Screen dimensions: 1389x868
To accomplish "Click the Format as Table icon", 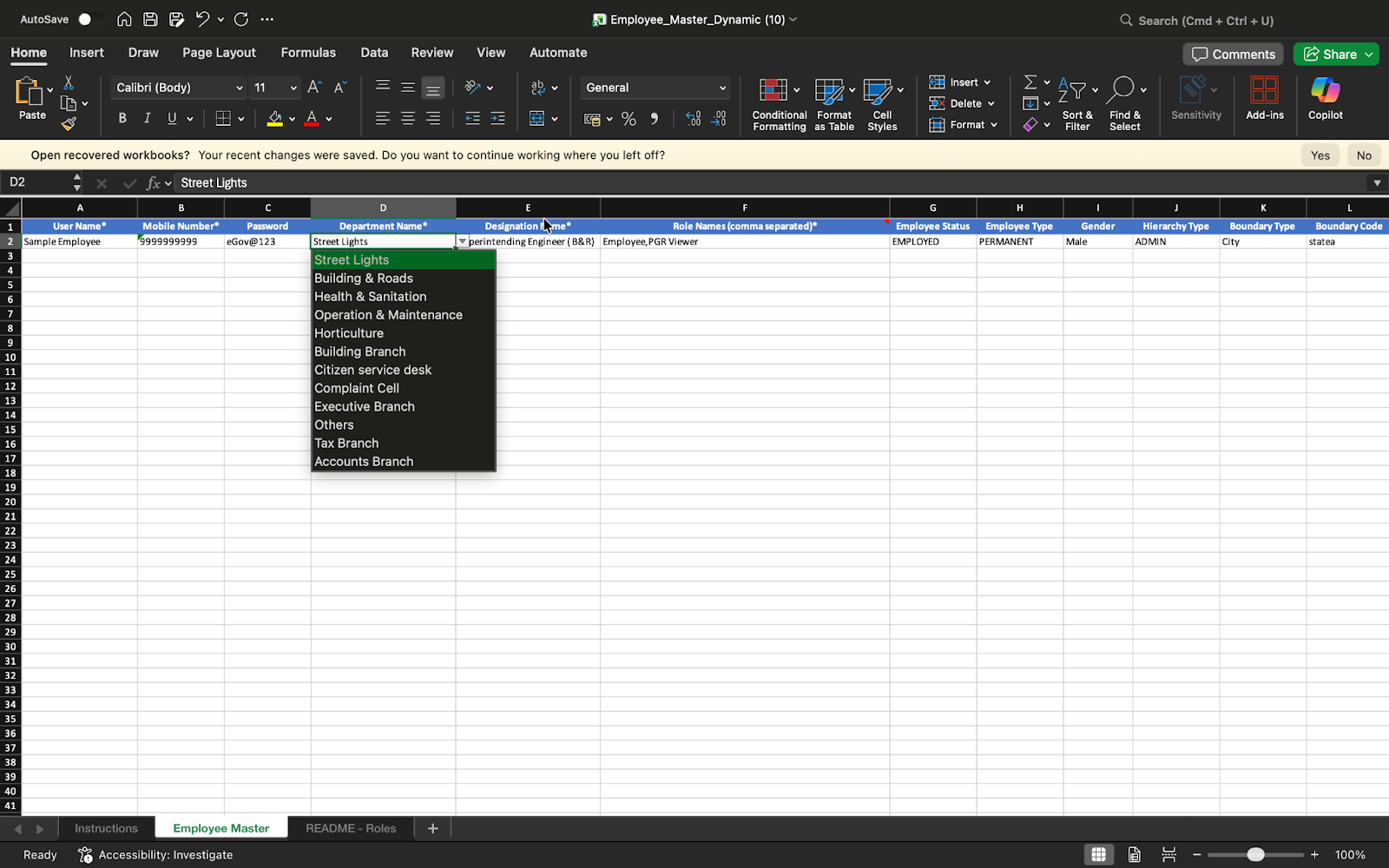I will (x=834, y=104).
